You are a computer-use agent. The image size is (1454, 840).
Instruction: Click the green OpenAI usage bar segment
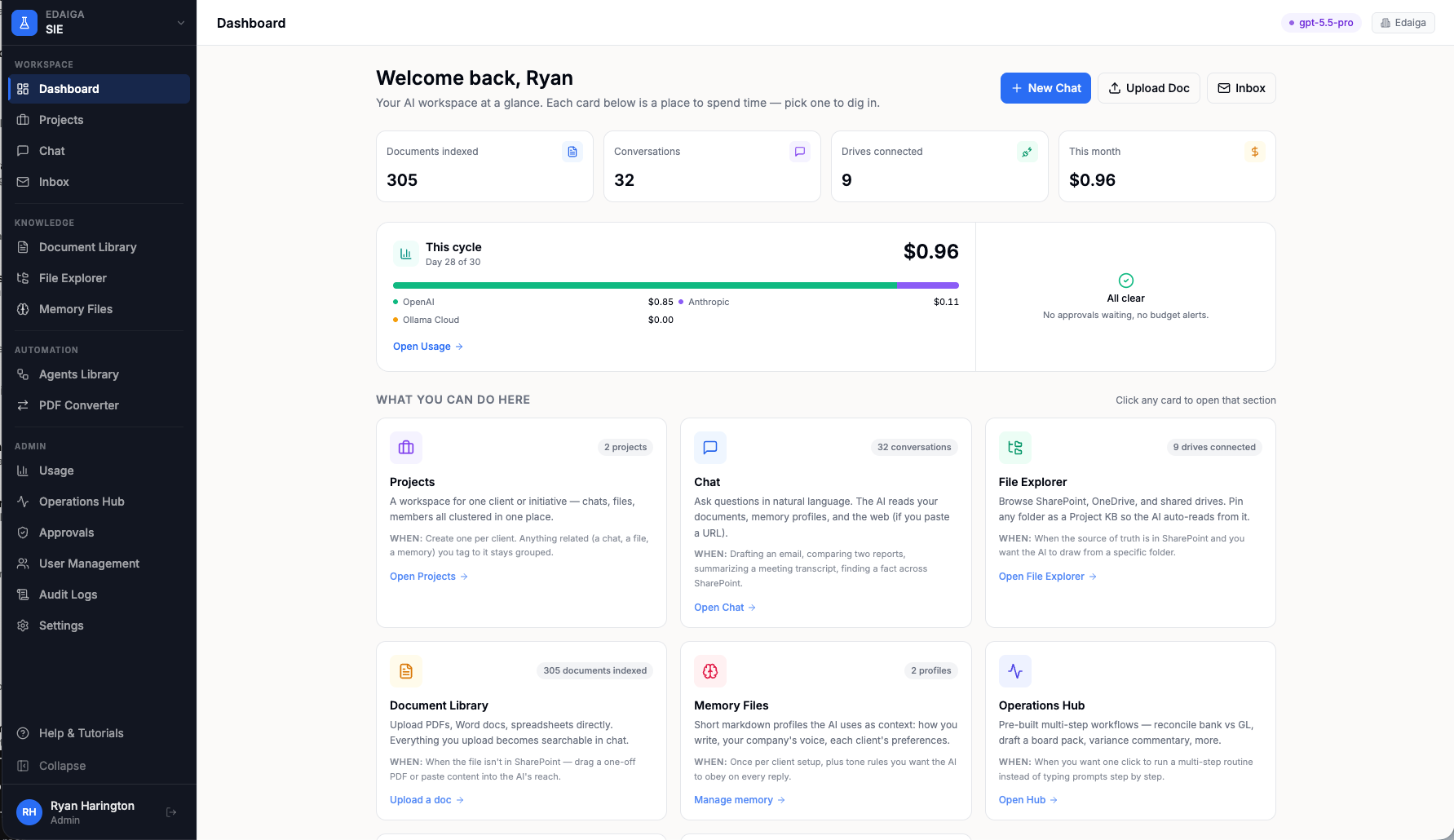pos(644,285)
